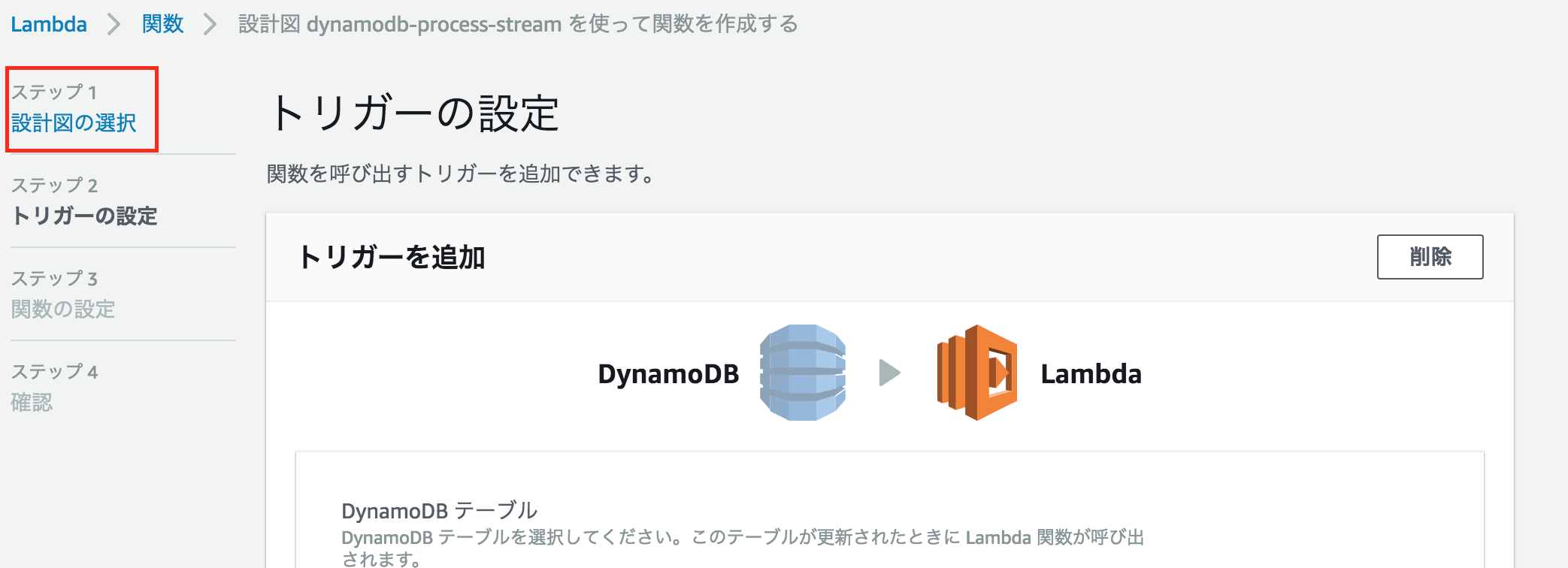Select step 4 確認 in sidebar
Image resolution: width=1568 pixels, height=568 pixels.
[32, 402]
